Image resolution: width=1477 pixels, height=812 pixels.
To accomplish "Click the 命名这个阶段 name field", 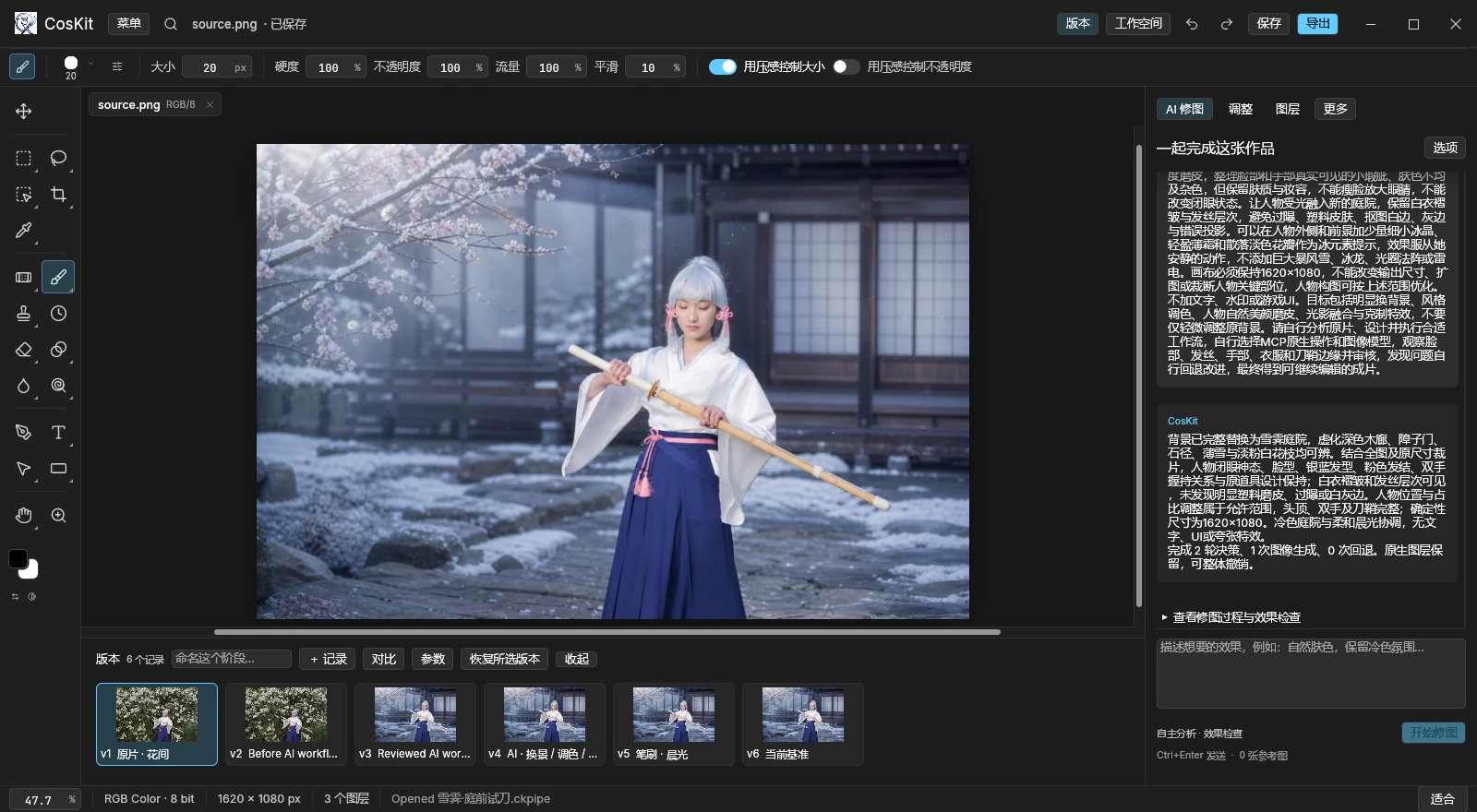I will tap(232, 659).
